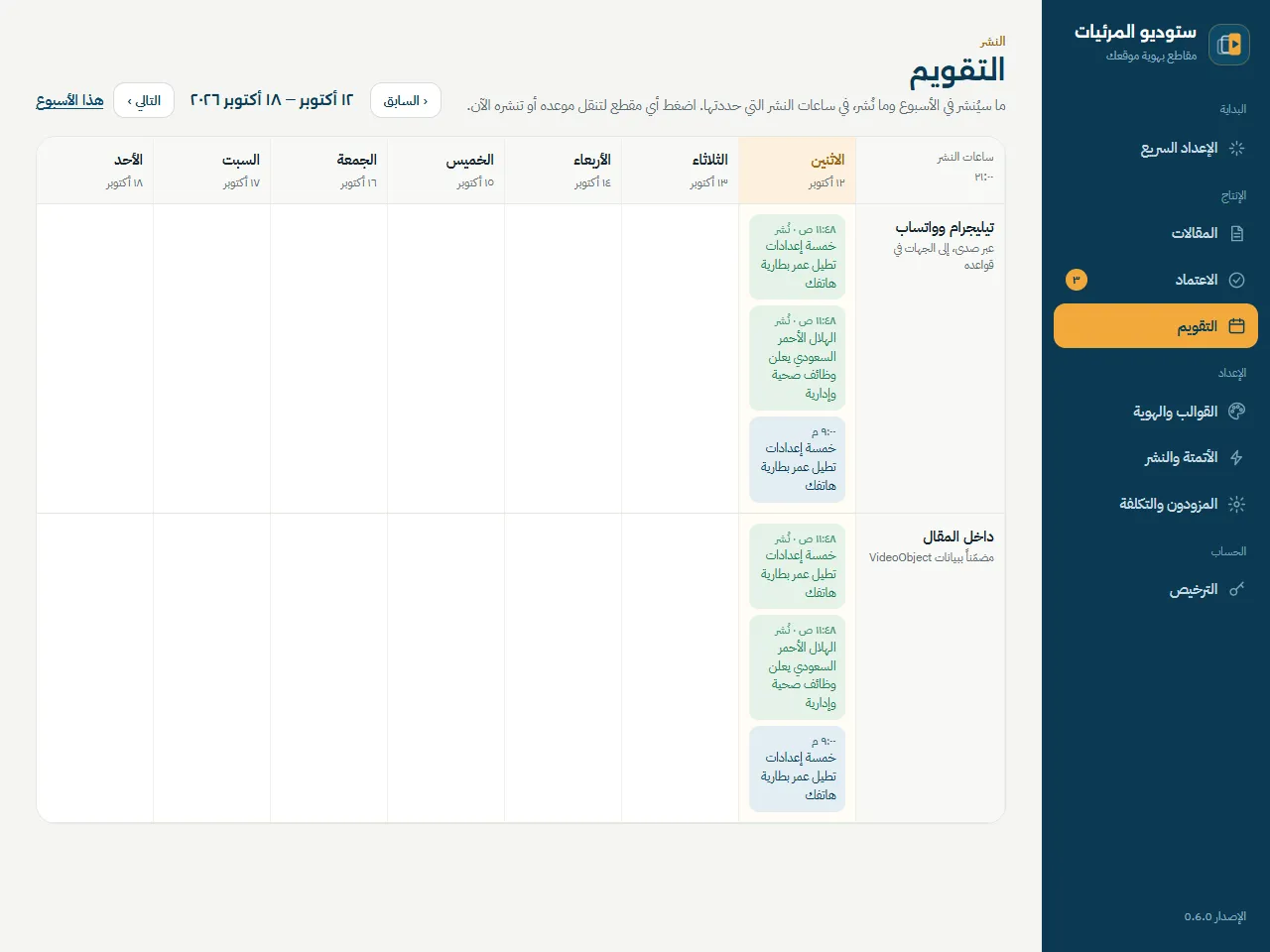Open الهلال الأحمر card in داخل المقال row

coord(798,667)
